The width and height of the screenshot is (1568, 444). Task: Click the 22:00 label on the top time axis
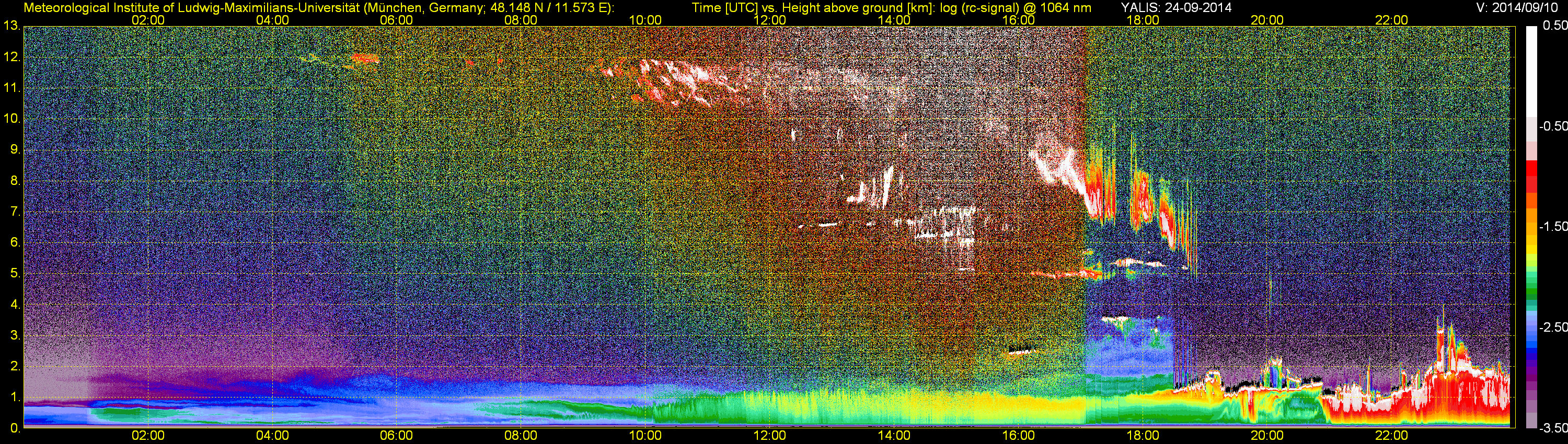[x=1391, y=20]
